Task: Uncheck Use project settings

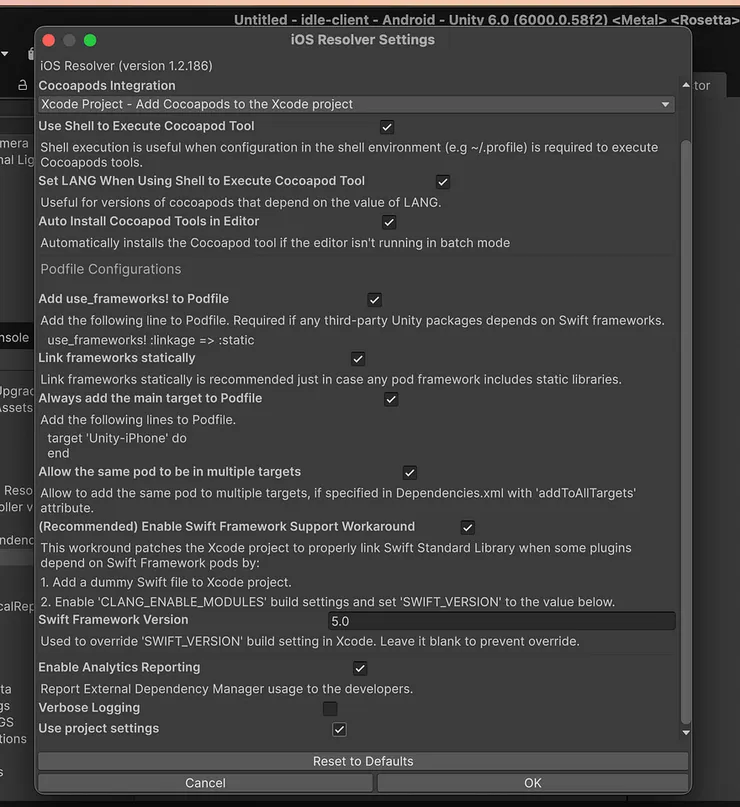Action: click(x=339, y=729)
